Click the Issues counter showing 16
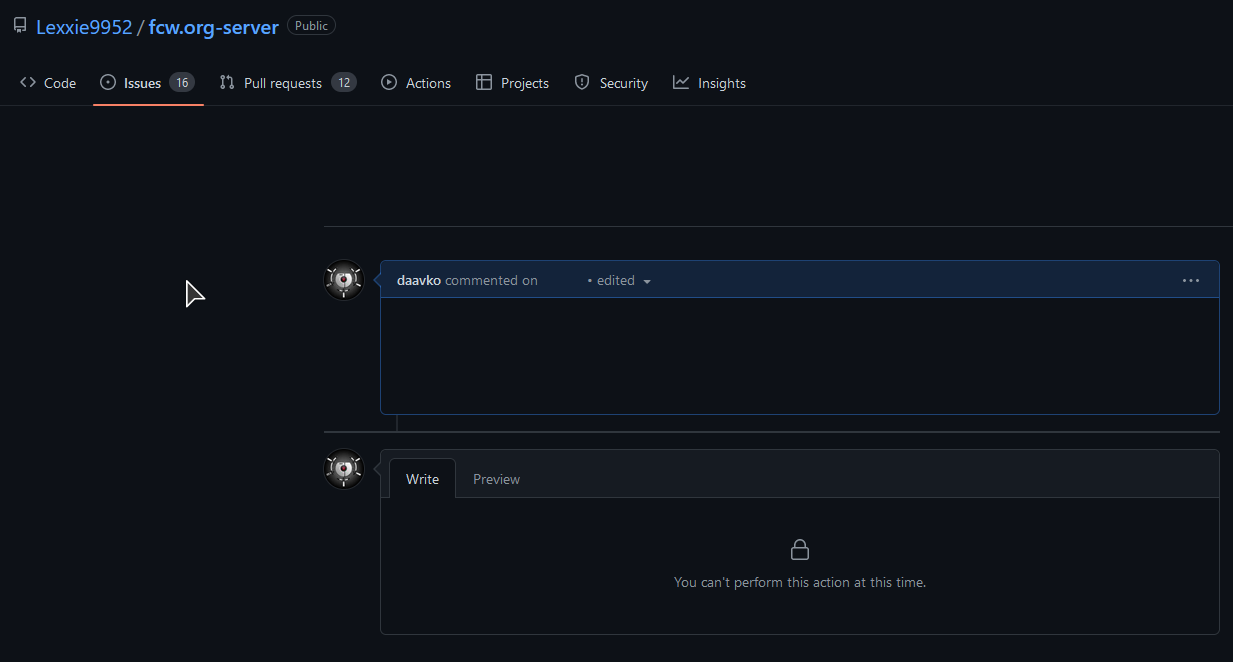 pyautogui.click(x=182, y=83)
